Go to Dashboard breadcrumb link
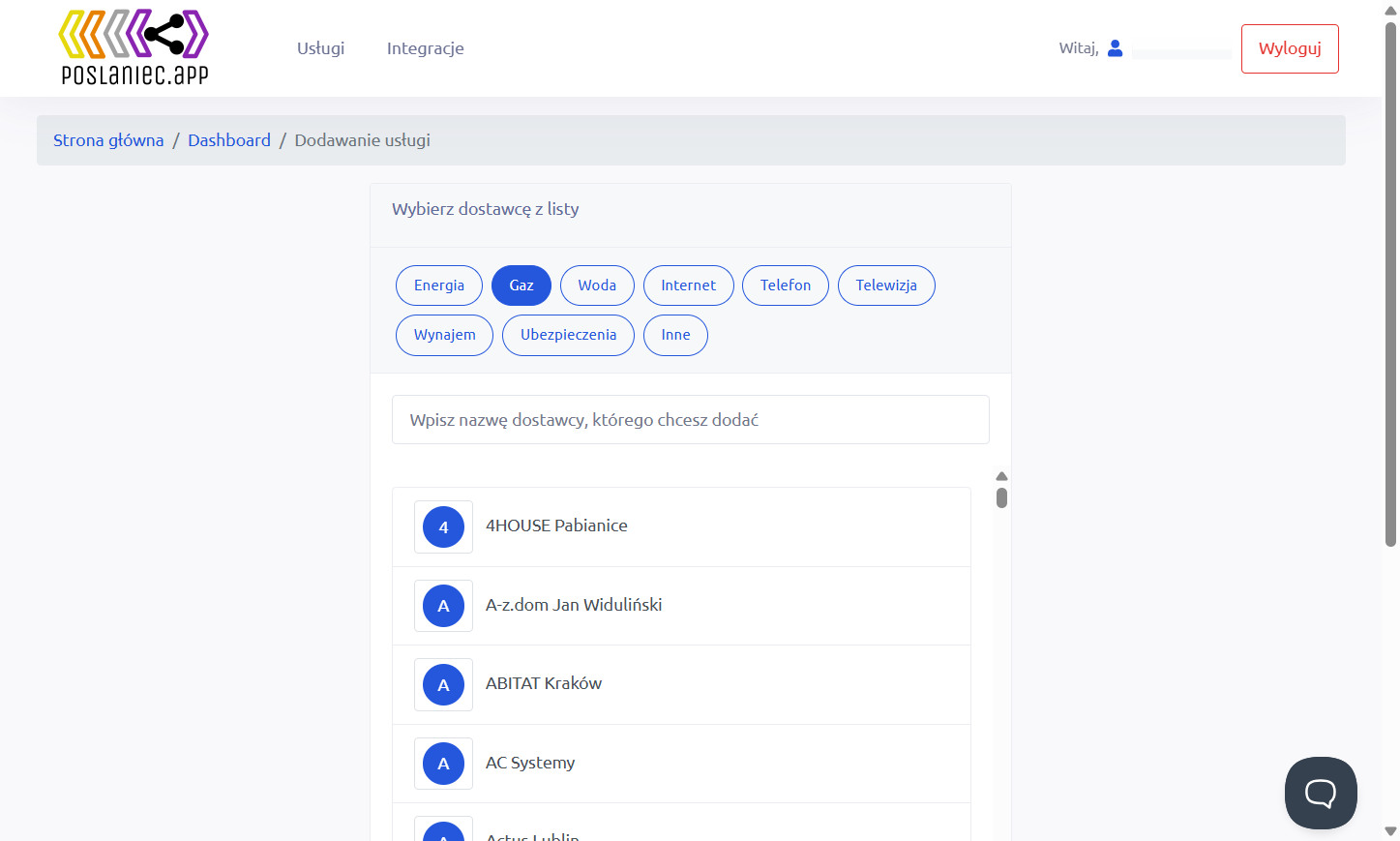This screenshot has height=841, width=1400. click(x=229, y=140)
